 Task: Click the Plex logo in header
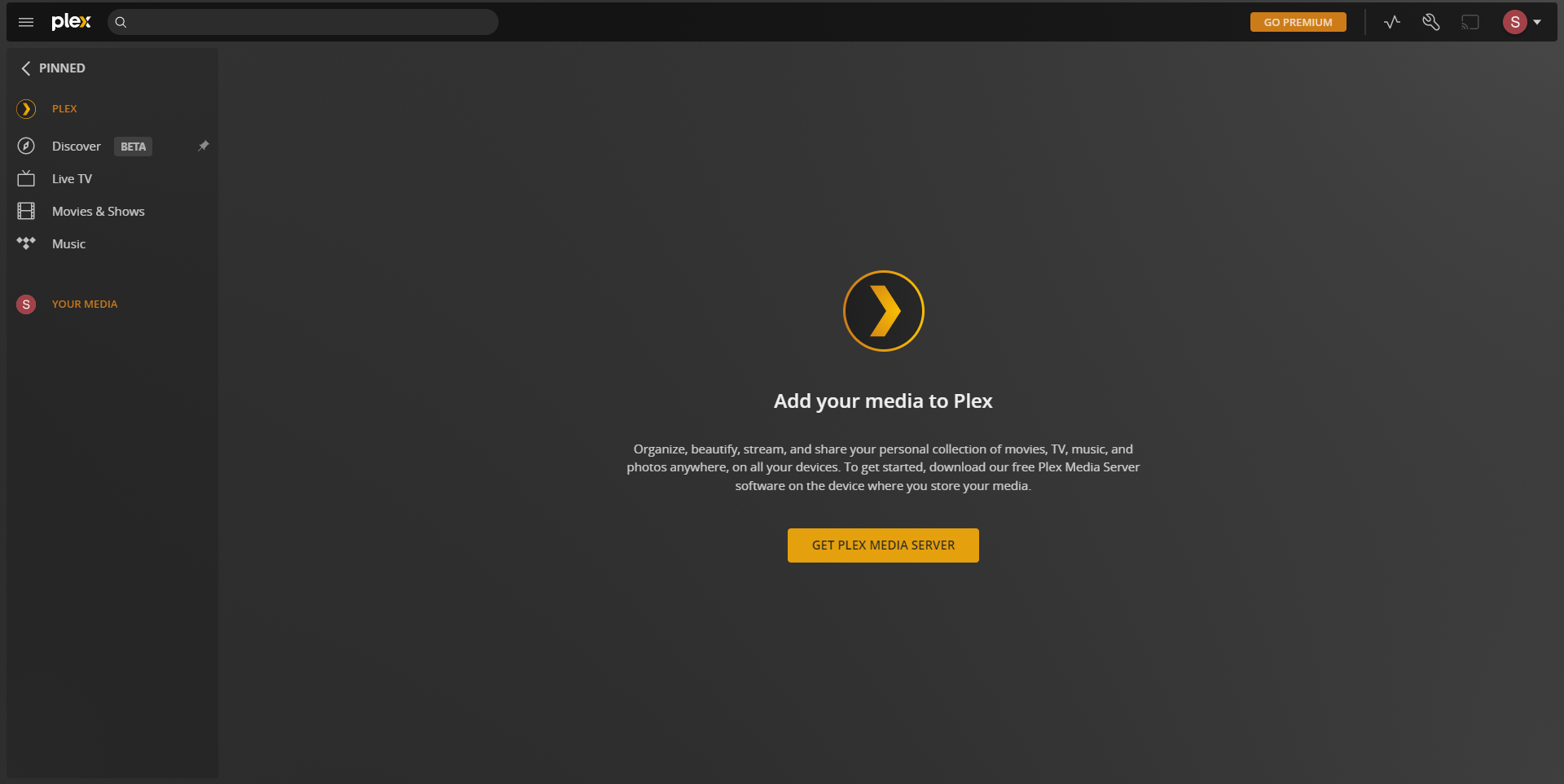pos(71,22)
